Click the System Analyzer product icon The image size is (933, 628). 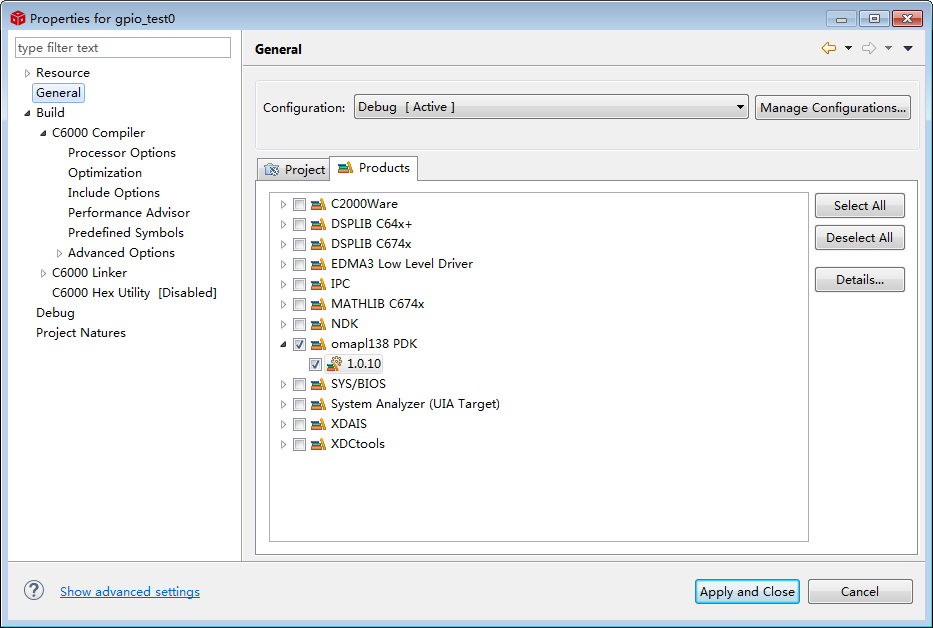pyautogui.click(x=318, y=404)
